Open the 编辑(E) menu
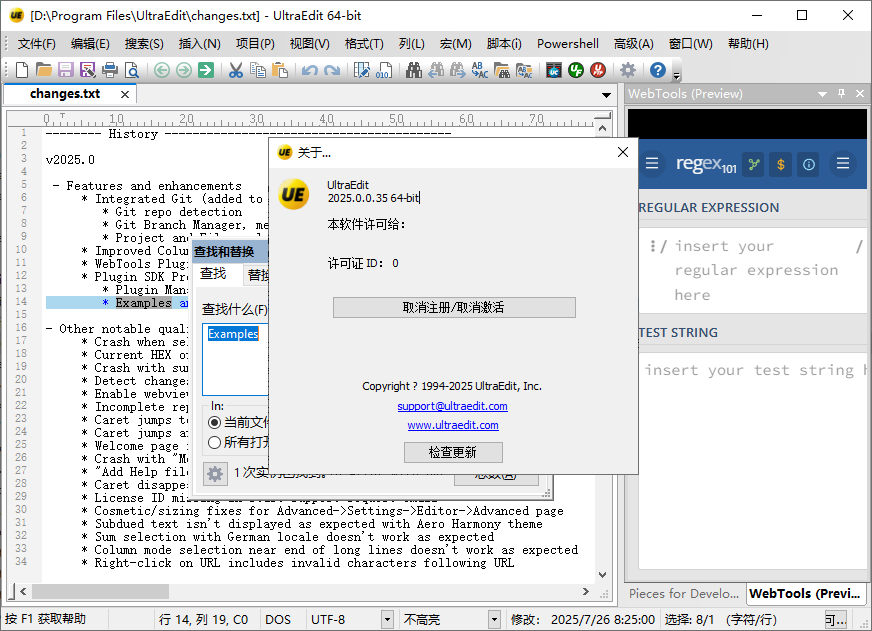The image size is (872, 631). tap(90, 44)
